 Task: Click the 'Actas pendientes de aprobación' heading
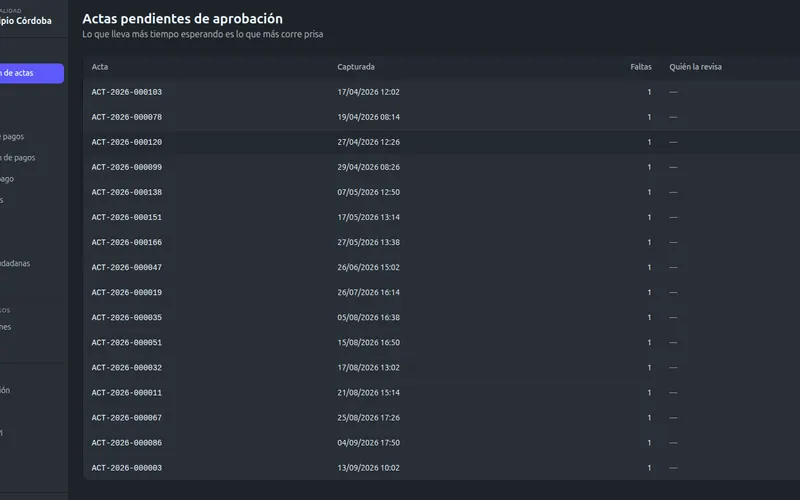tap(182, 19)
